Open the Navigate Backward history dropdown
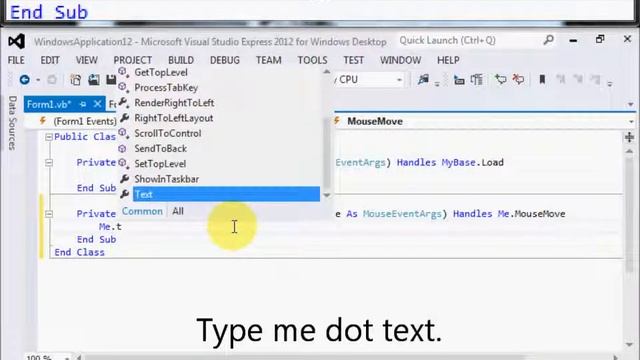This screenshot has width=640, height=360. pos(38,80)
